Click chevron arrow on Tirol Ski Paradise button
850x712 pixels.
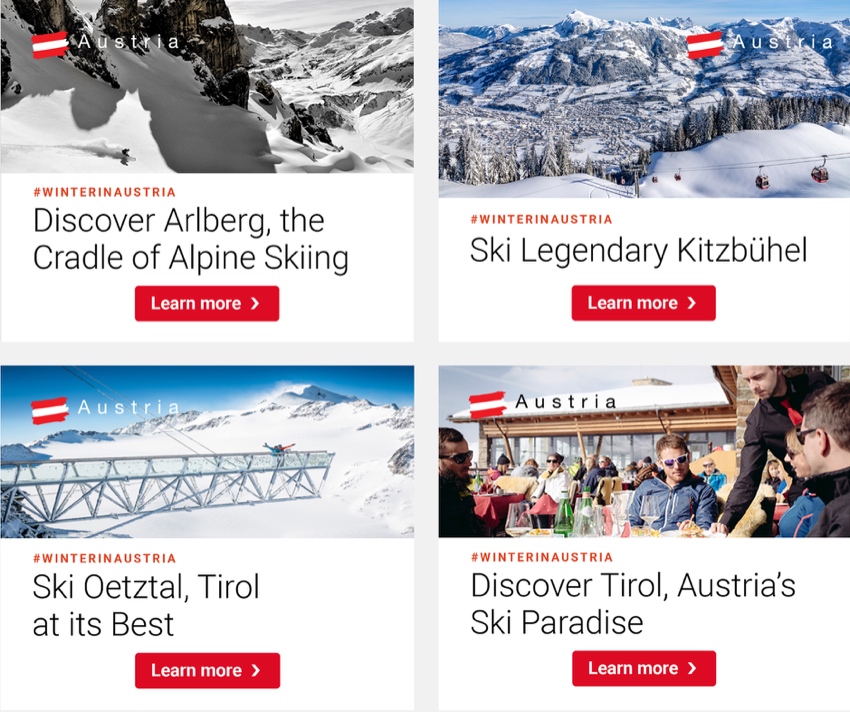pyautogui.click(x=692, y=668)
